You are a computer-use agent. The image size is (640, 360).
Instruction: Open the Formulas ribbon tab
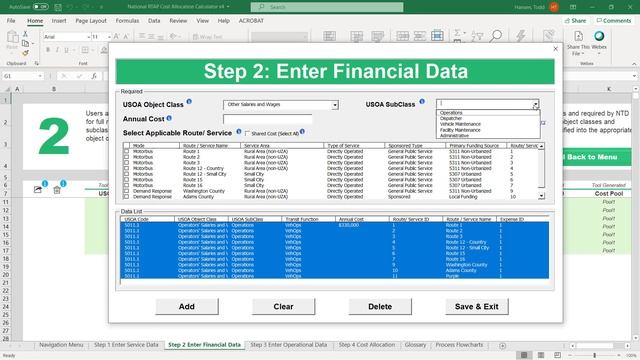coord(127,20)
